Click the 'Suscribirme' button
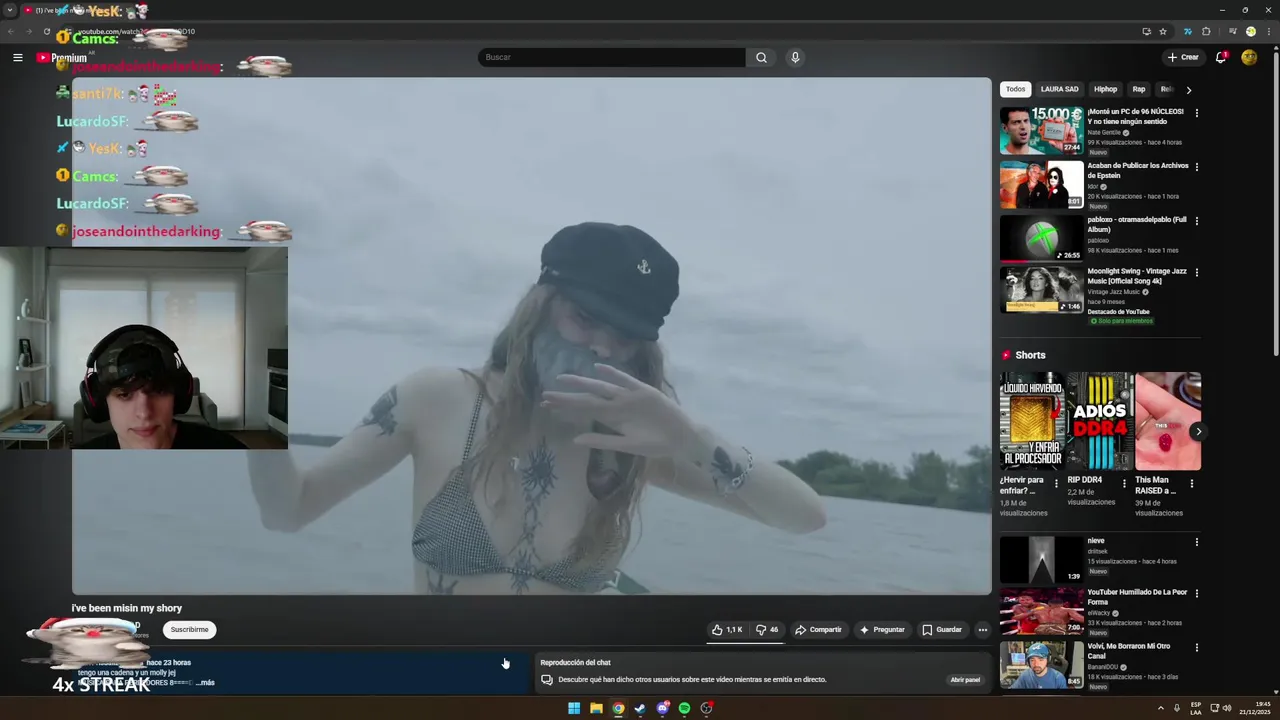 [189, 630]
